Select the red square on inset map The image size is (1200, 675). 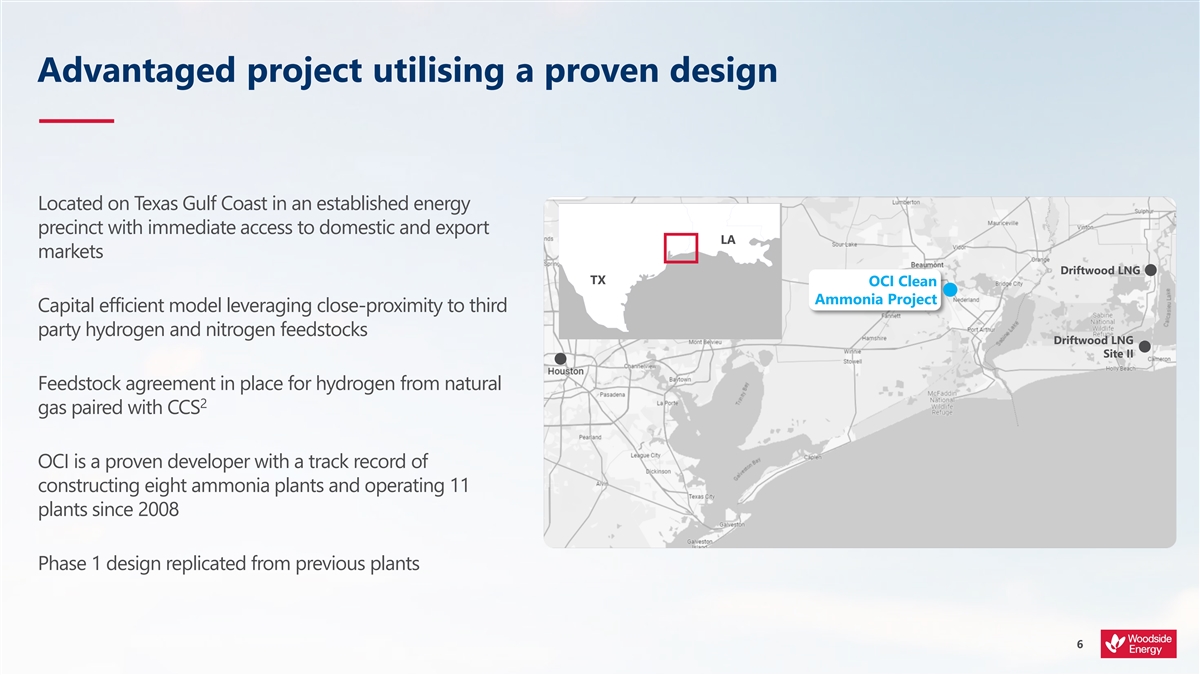[x=680, y=248]
